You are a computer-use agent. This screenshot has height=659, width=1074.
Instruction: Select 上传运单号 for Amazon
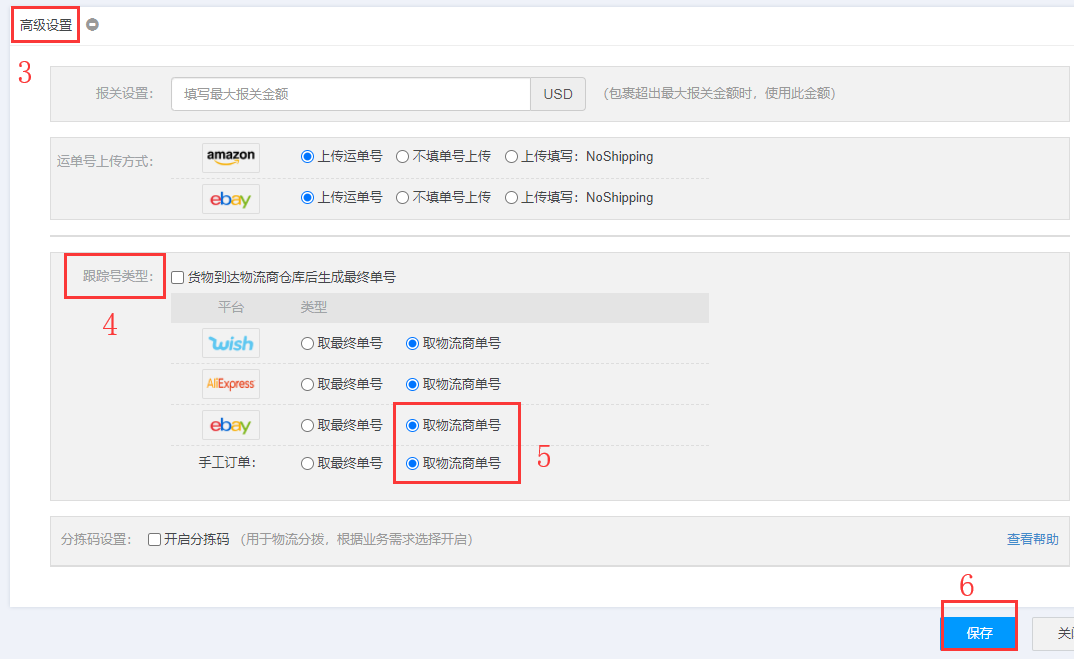[308, 157]
